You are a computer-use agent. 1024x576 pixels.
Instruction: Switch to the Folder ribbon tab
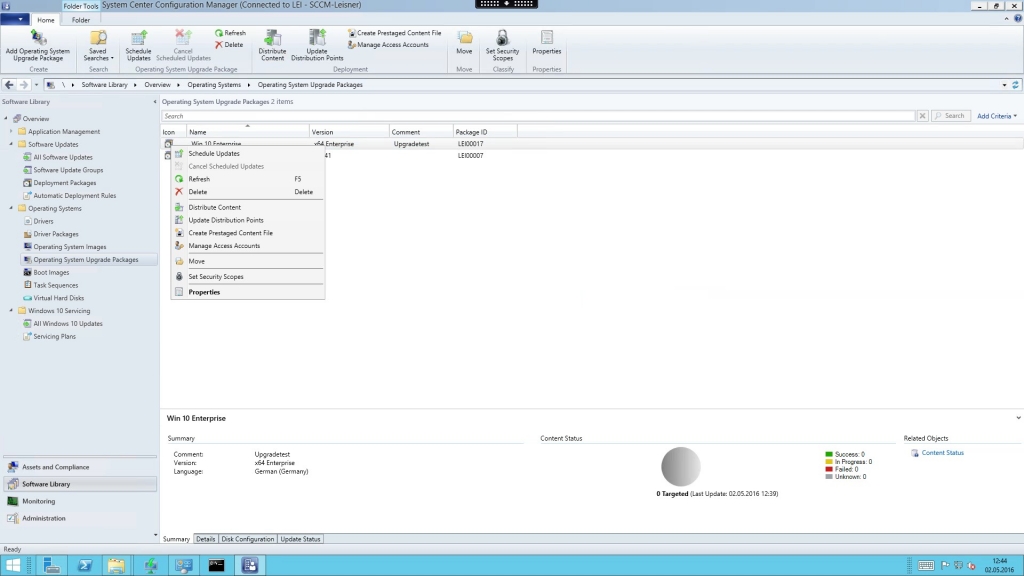[x=81, y=20]
